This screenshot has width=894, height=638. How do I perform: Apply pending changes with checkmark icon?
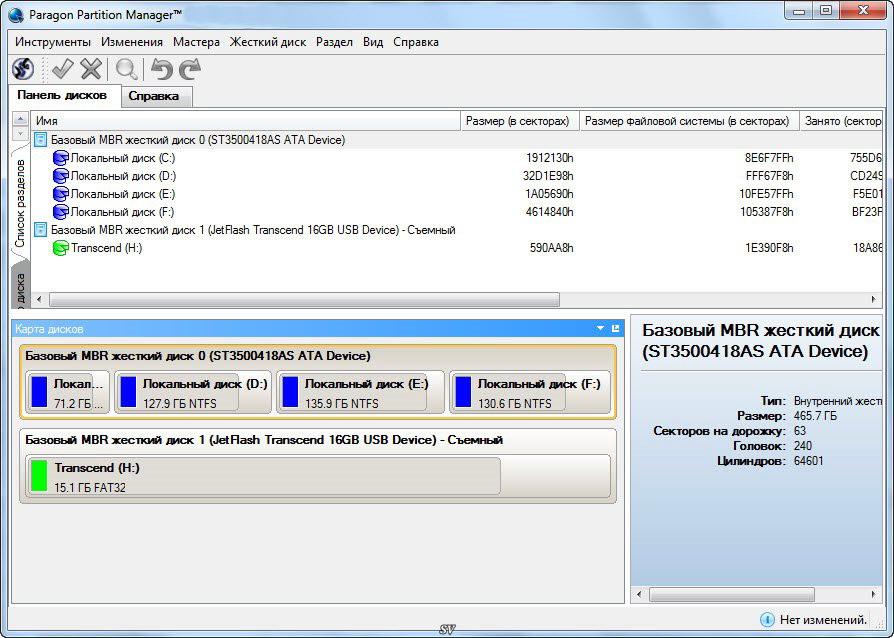point(62,70)
